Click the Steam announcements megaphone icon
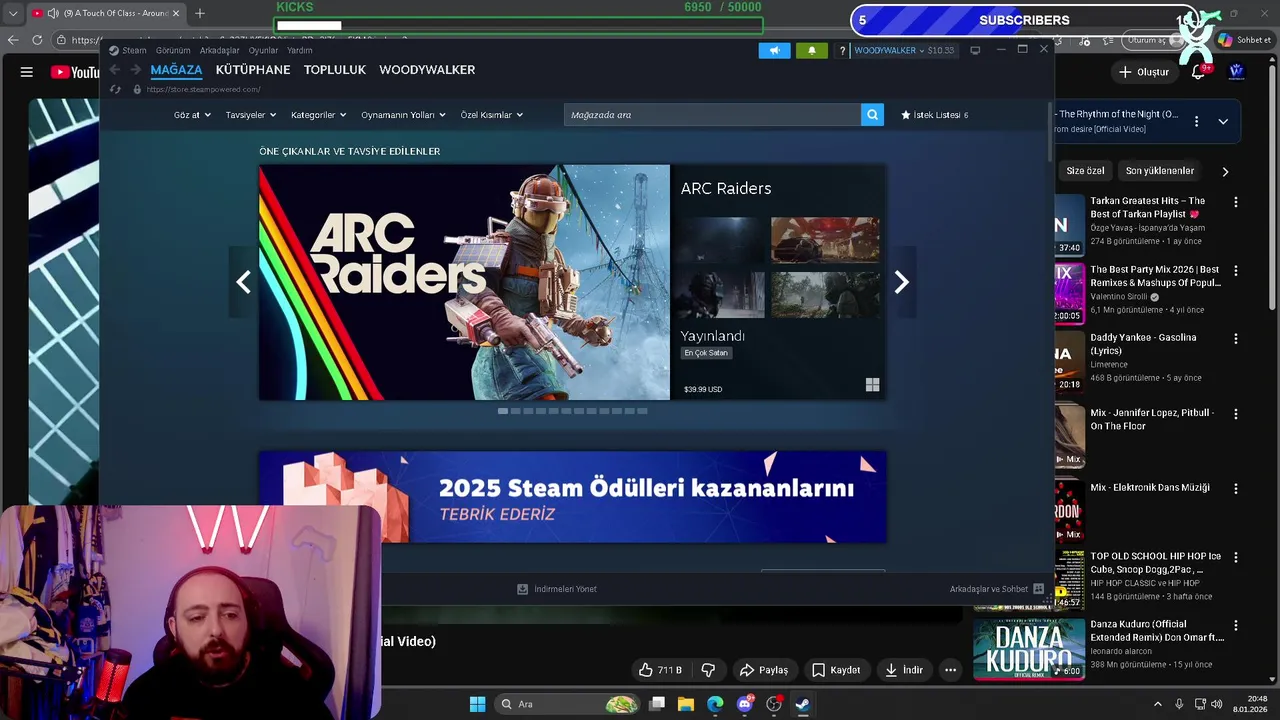Viewport: 1280px width, 720px height. (x=774, y=50)
